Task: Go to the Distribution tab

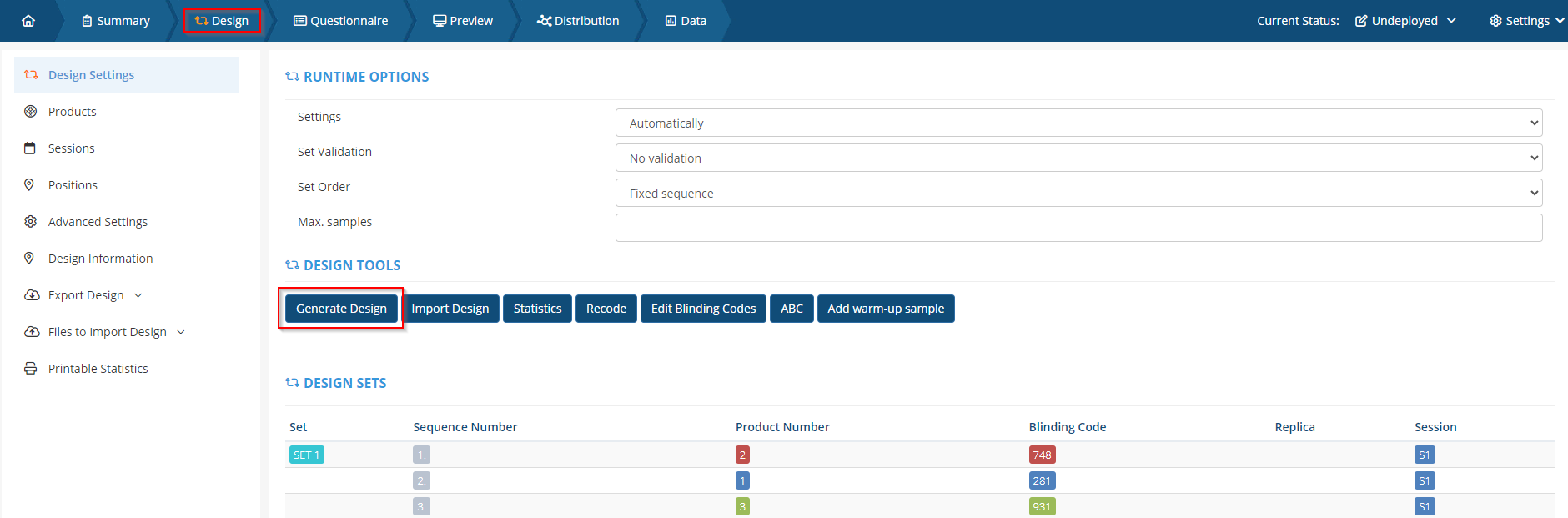Action: coord(578,21)
